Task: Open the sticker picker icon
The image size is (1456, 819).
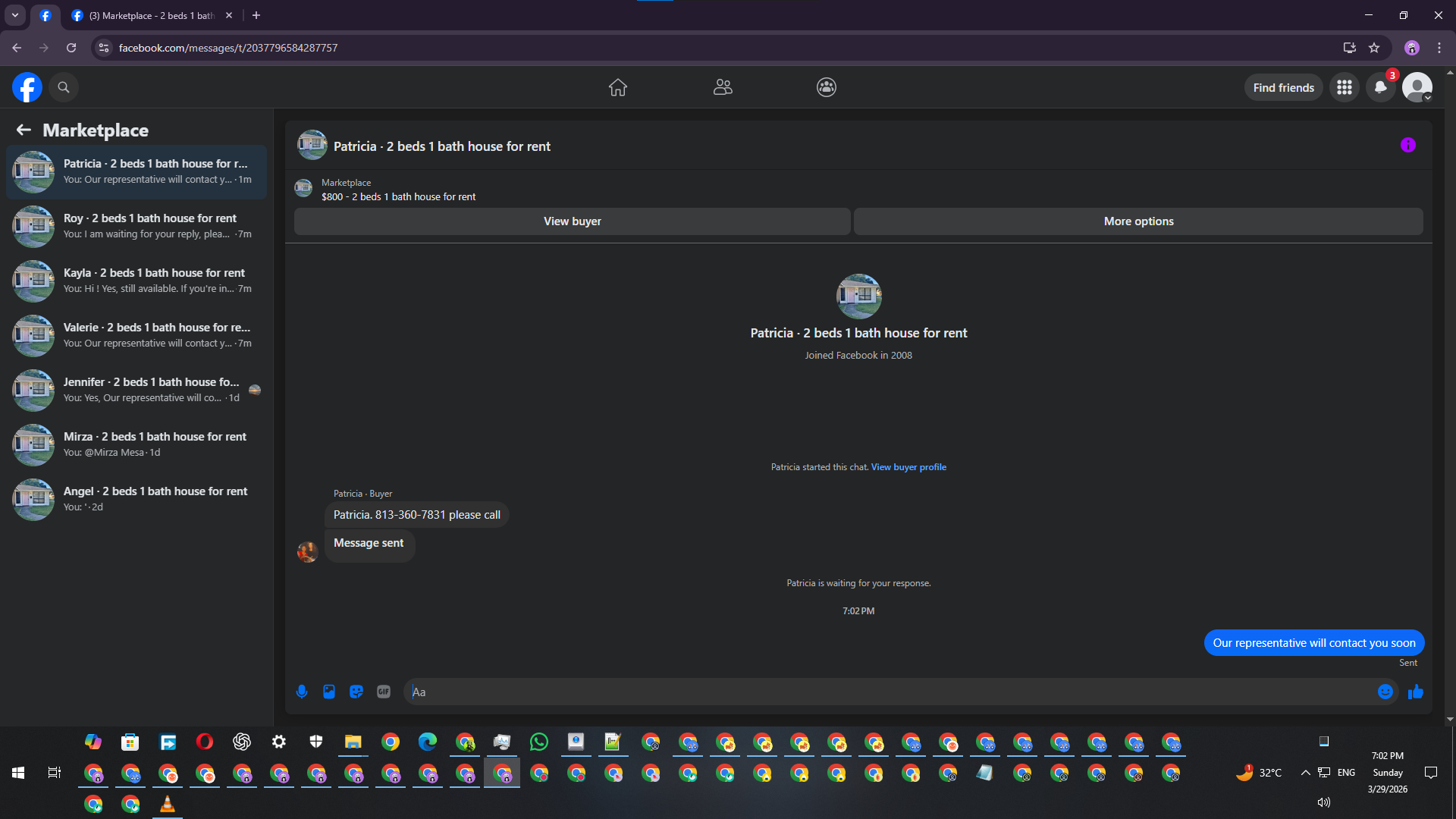Action: click(x=356, y=692)
